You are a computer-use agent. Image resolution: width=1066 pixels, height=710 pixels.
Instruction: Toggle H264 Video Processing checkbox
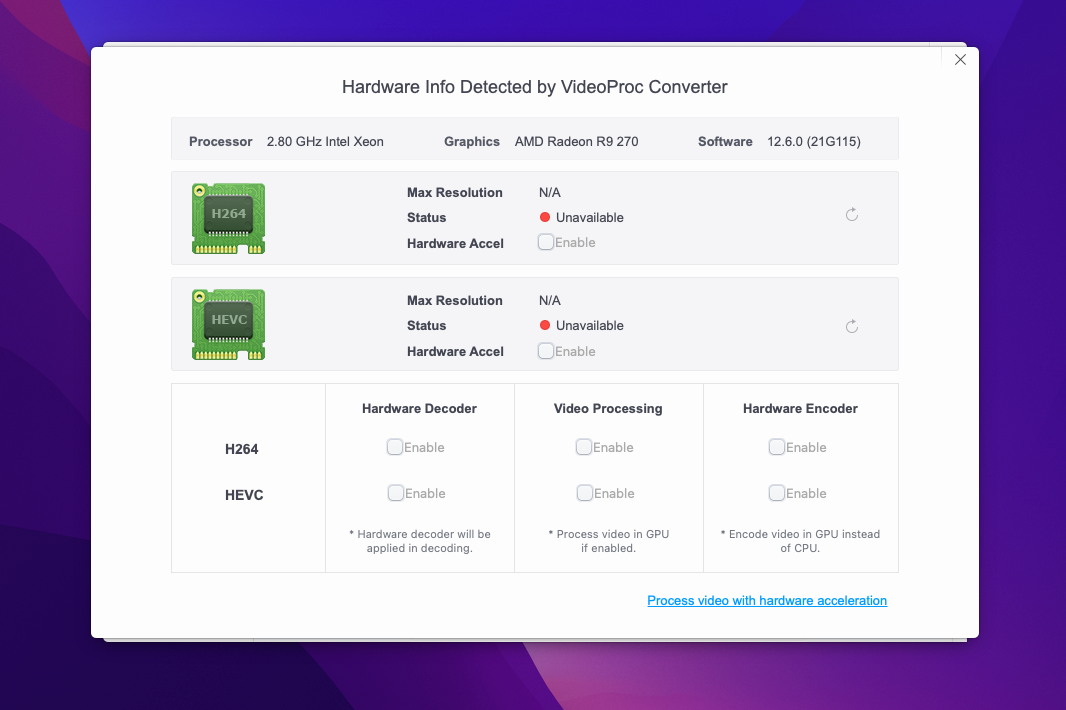(x=584, y=447)
